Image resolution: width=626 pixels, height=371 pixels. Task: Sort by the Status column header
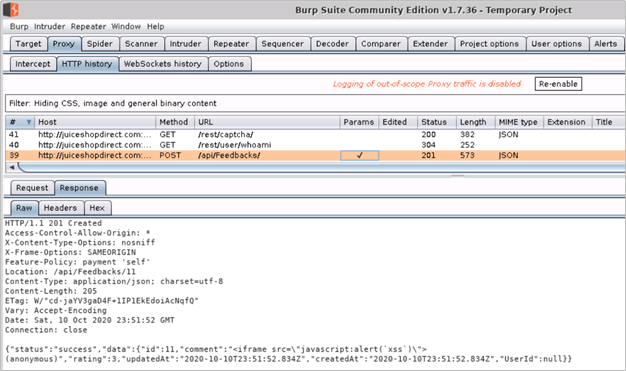[436, 122]
